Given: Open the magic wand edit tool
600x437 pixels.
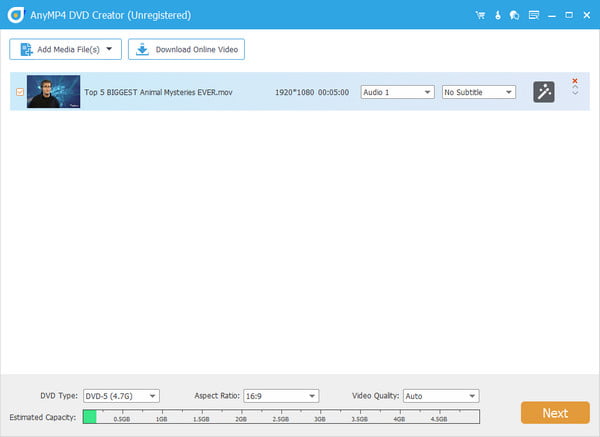Looking at the screenshot, I should [x=543, y=92].
